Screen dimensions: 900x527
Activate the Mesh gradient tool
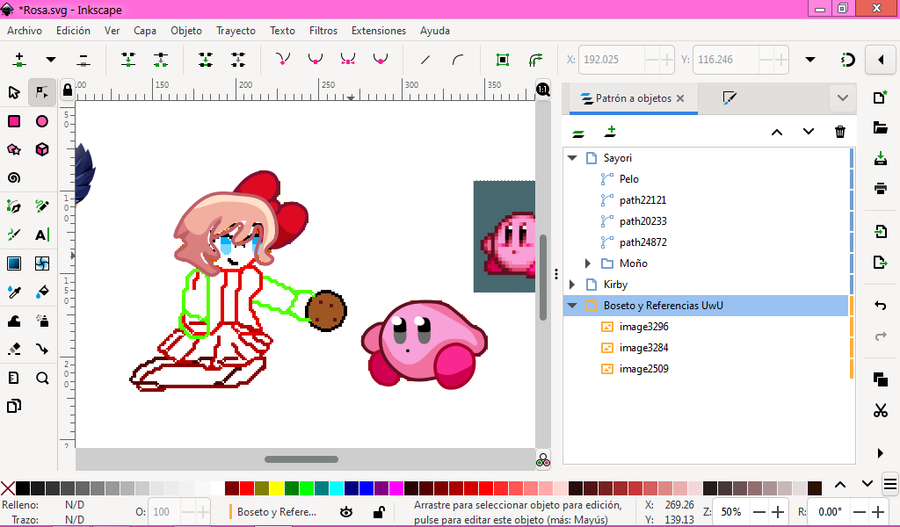tap(42, 264)
